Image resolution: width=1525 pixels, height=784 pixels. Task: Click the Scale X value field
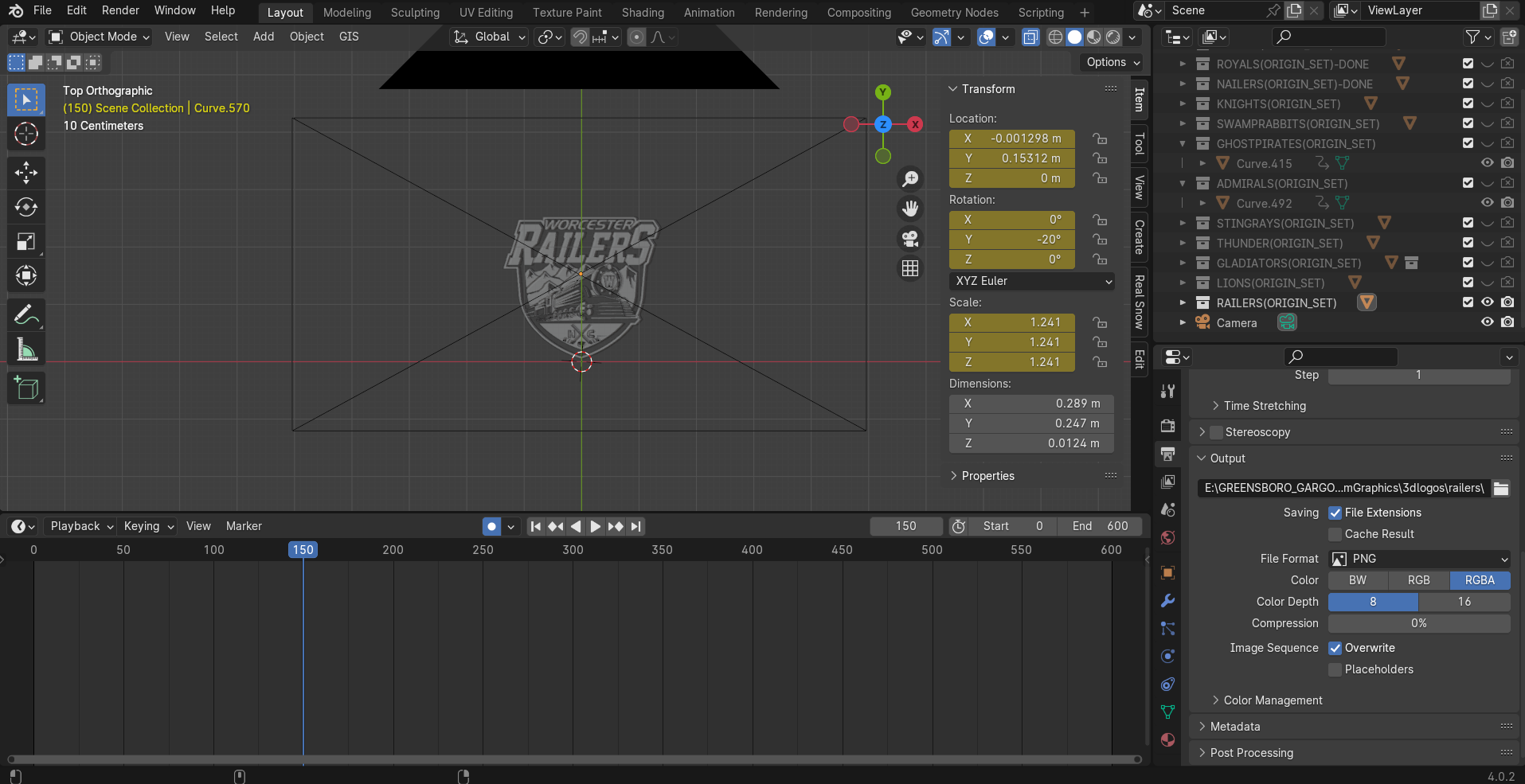pos(1012,322)
